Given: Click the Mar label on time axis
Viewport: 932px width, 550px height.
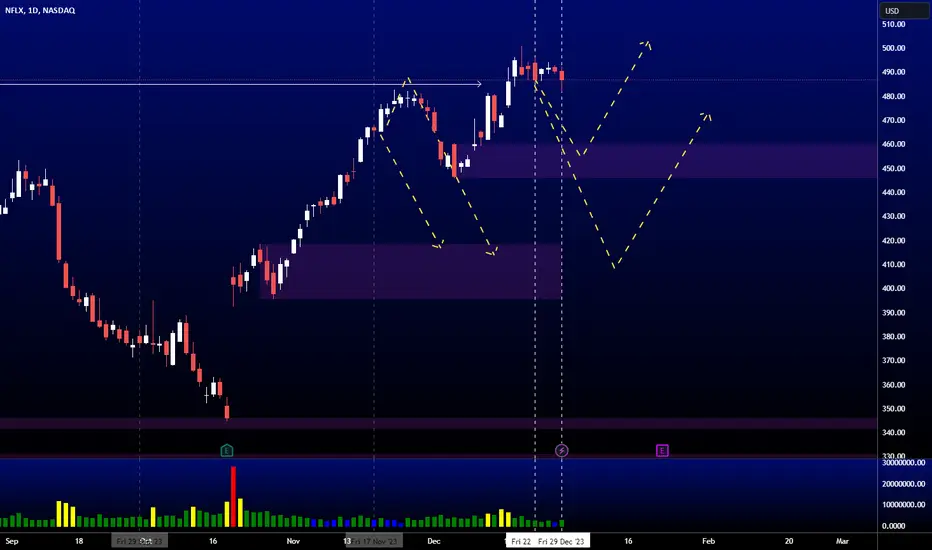Looking at the screenshot, I should (842, 541).
